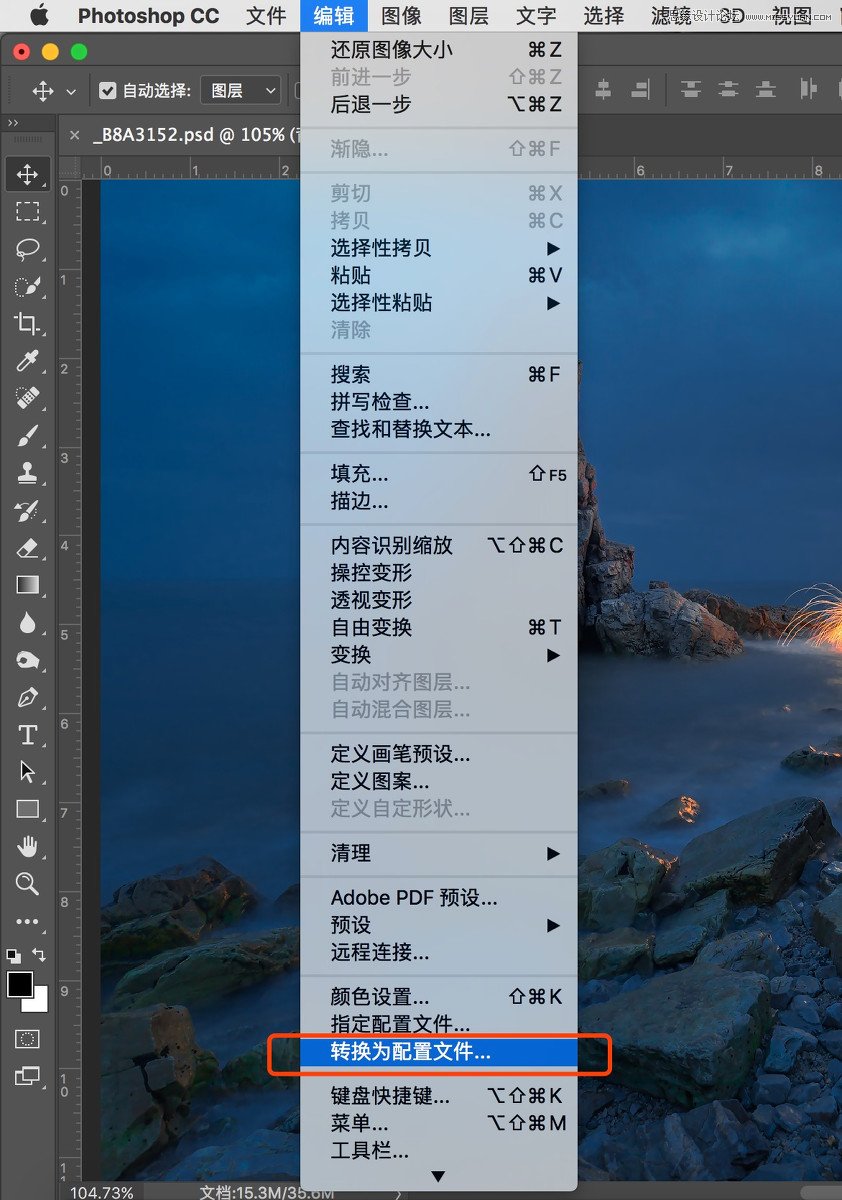Image resolution: width=842 pixels, height=1200 pixels.
Task: Toggle the 自动选择 checkbox
Action: 106,89
